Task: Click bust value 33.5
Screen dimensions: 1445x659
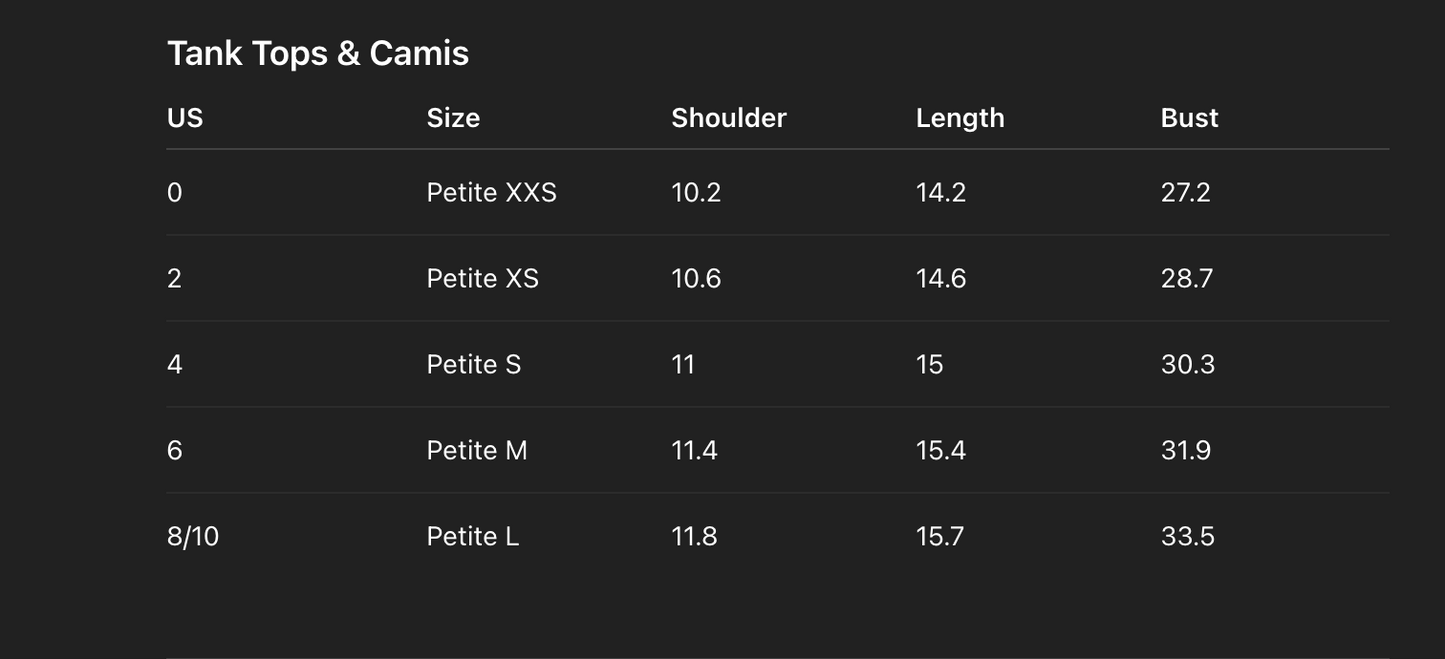Action: coord(1187,536)
